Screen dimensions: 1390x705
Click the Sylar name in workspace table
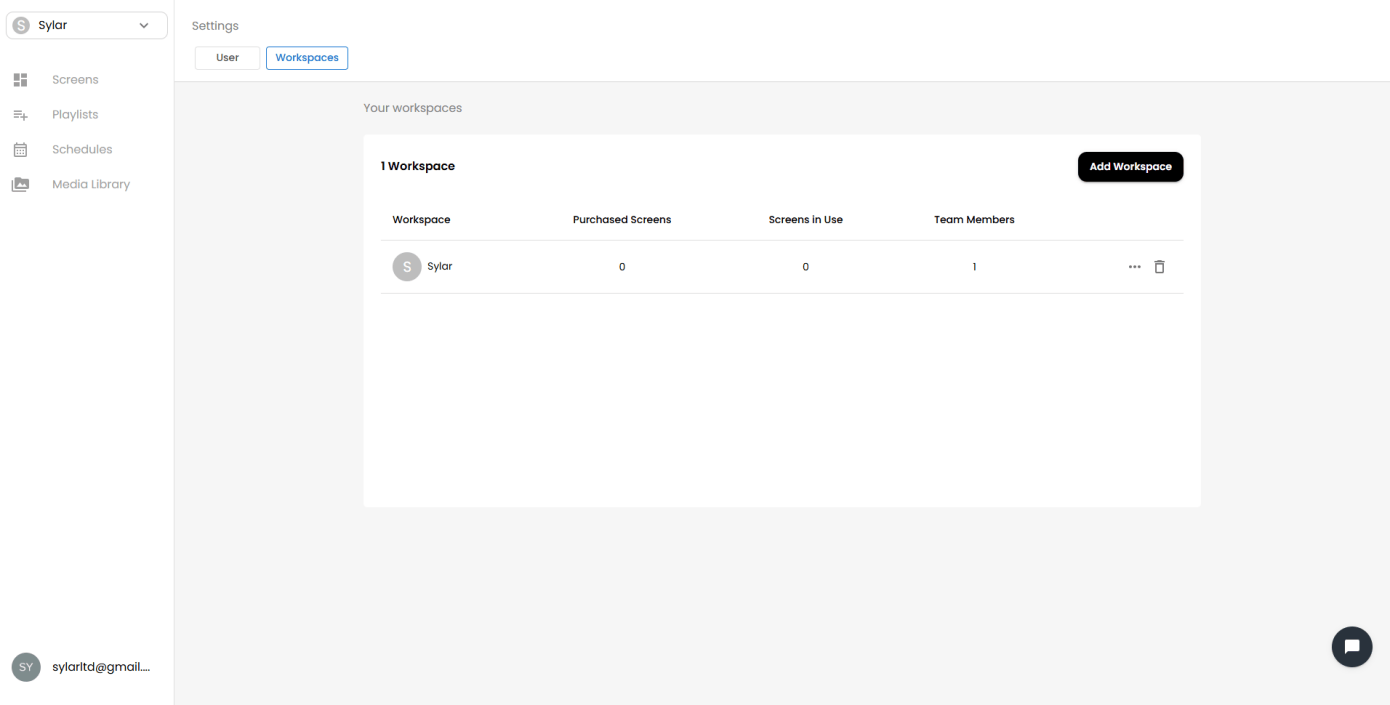coord(440,267)
